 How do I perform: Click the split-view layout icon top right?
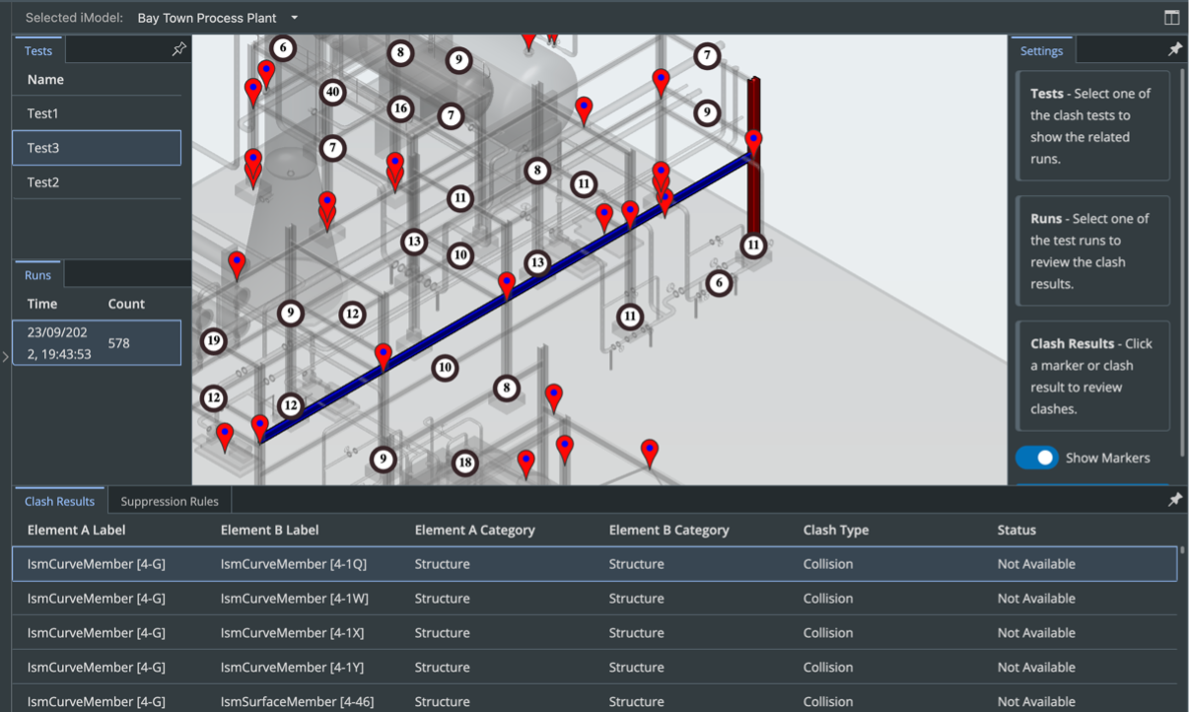pos(1171,16)
